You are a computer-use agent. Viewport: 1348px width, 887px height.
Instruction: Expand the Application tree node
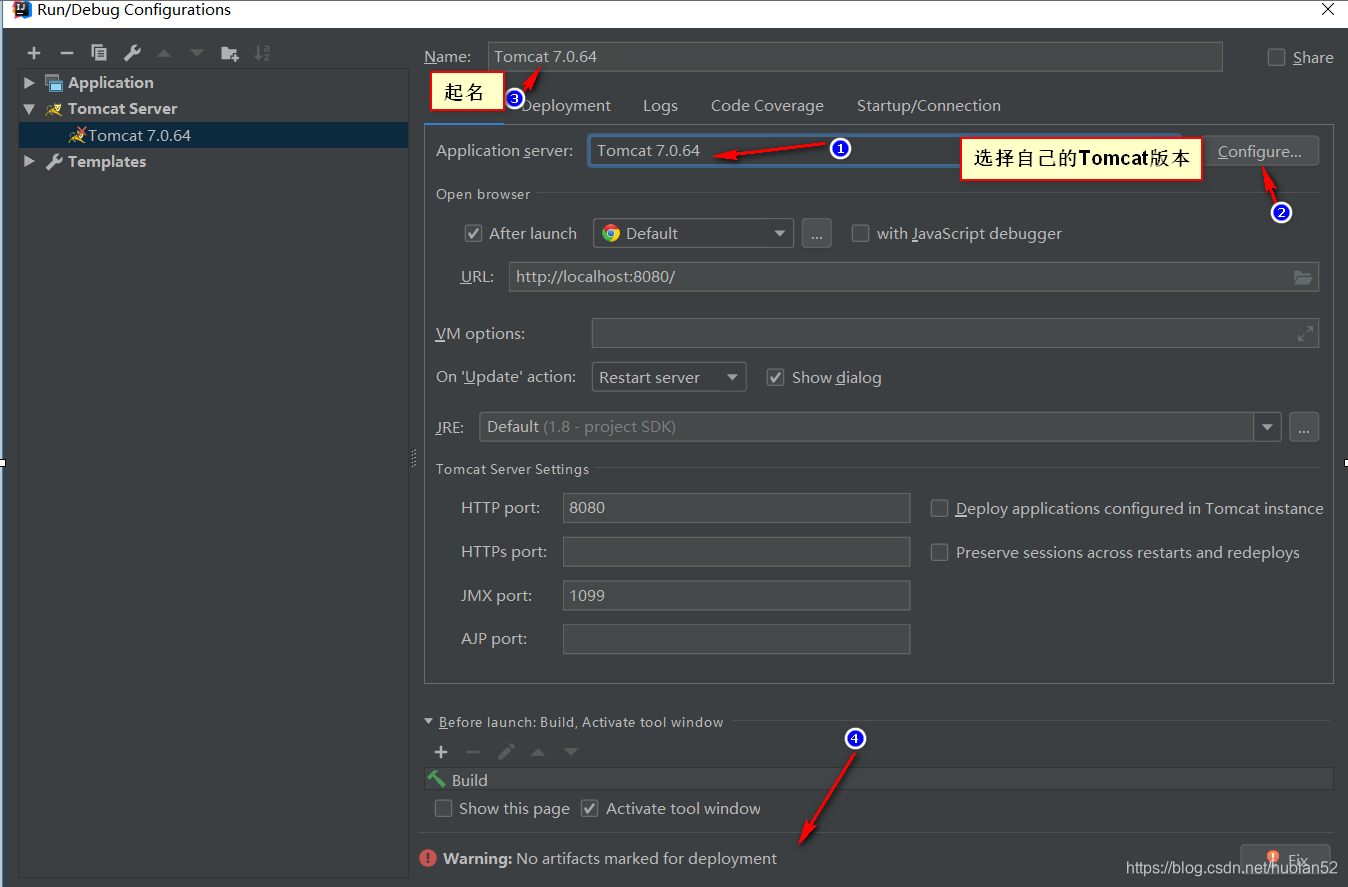[x=29, y=82]
